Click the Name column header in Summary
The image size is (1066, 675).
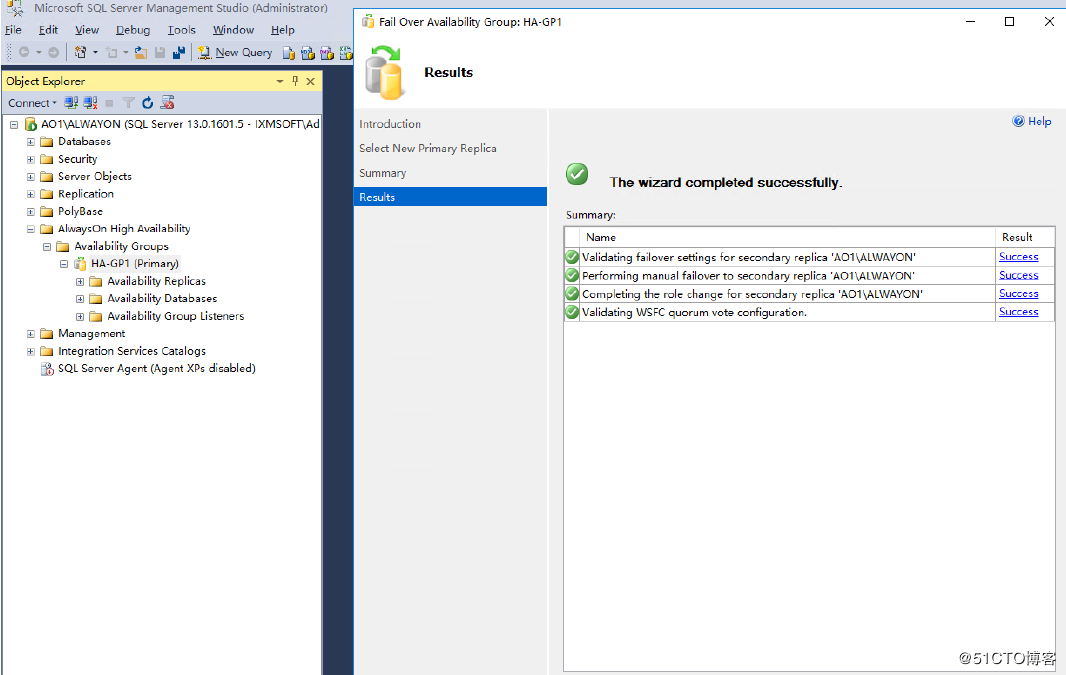pyautogui.click(x=787, y=237)
